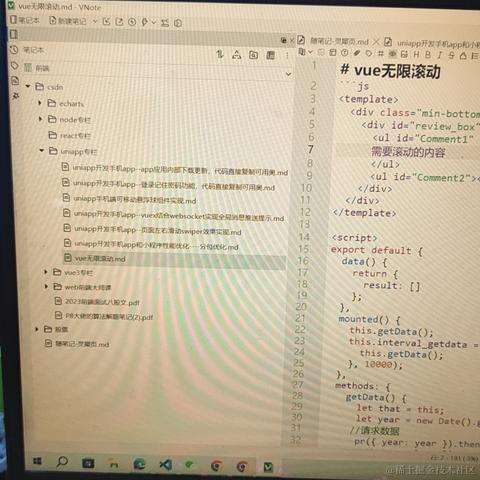This screenshot has width=480, height=480.
Task: Open the 小程序性能优化 分包优化 note
Action: [152, 245]
